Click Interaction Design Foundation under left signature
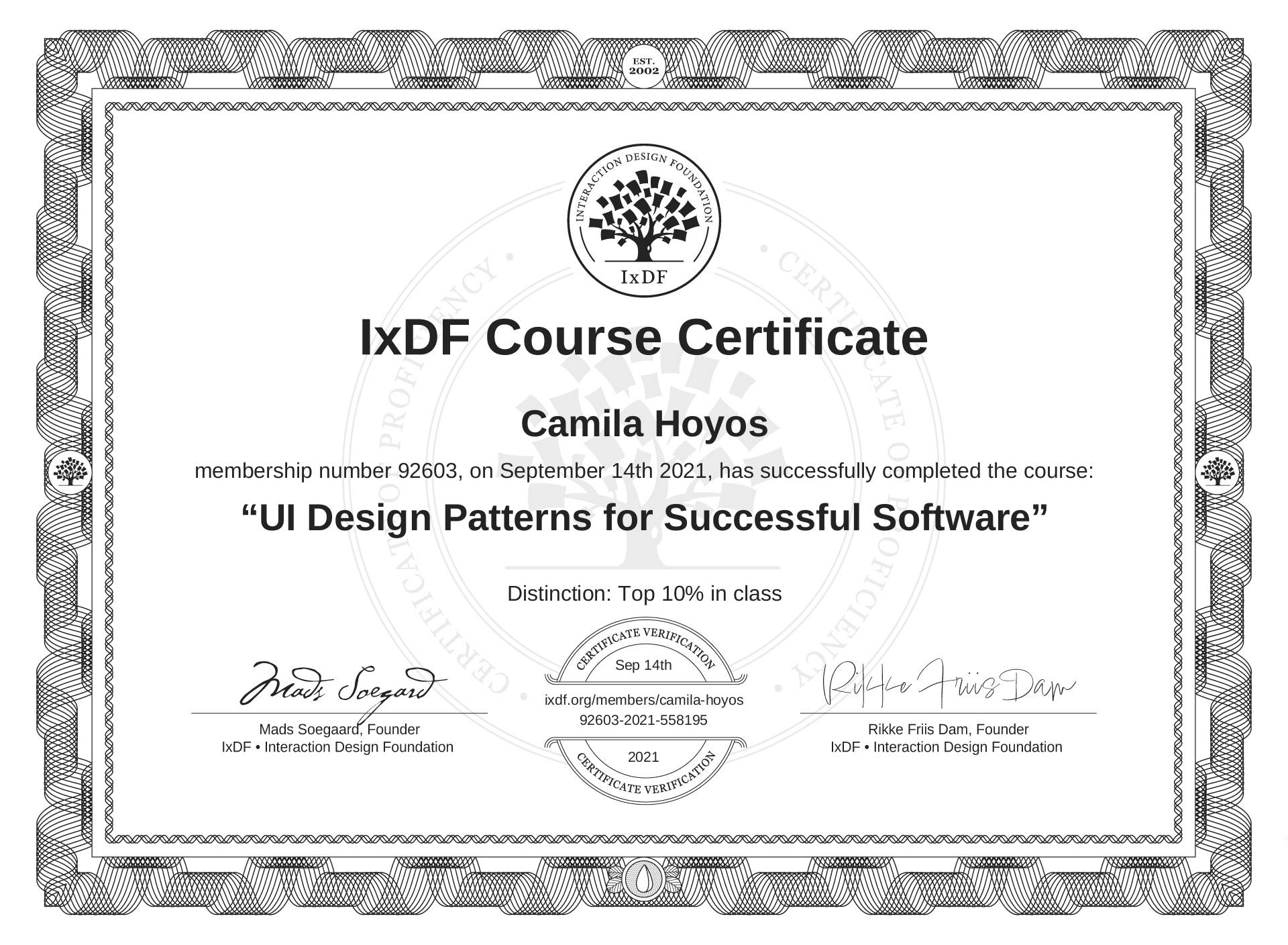Screen dimensions: 1288x945 358,747
